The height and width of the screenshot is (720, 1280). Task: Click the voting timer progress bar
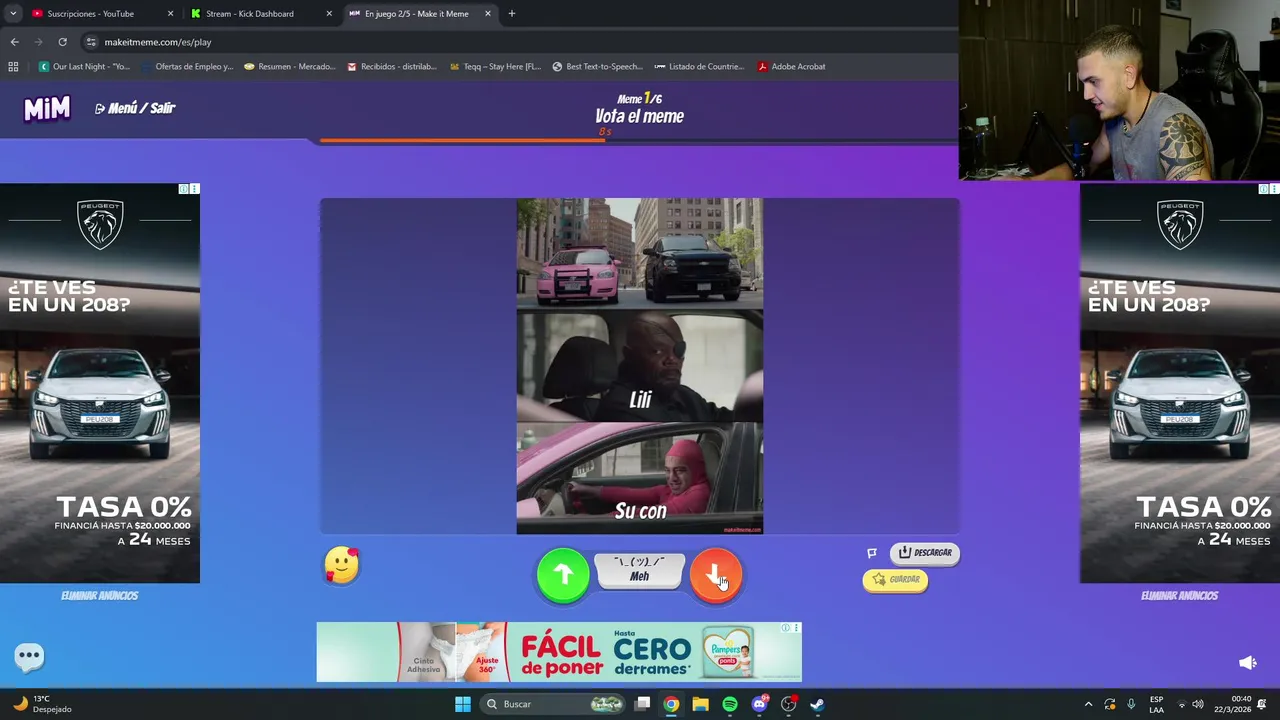(x=640, y=140)
